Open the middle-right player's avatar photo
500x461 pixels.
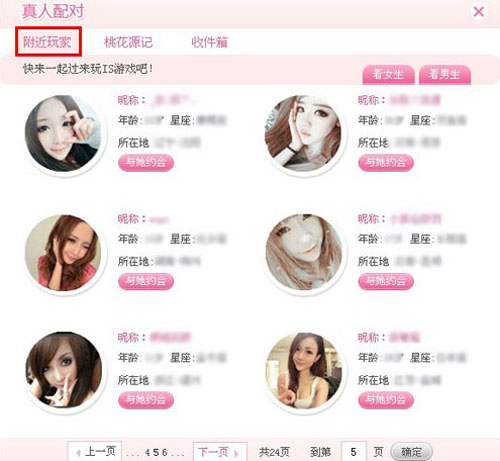[303, 252]
